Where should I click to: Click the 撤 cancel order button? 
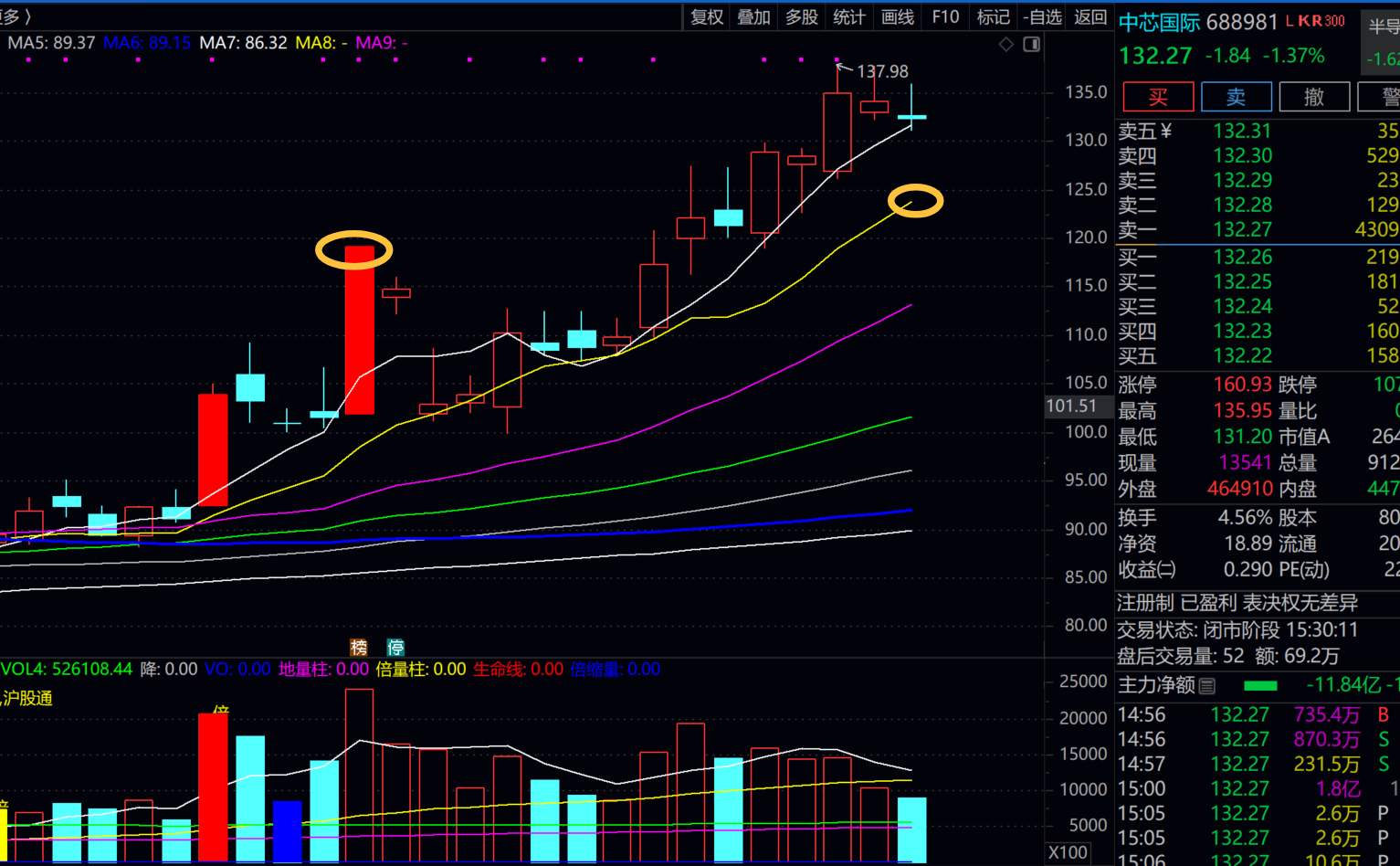coord(1313,97)
